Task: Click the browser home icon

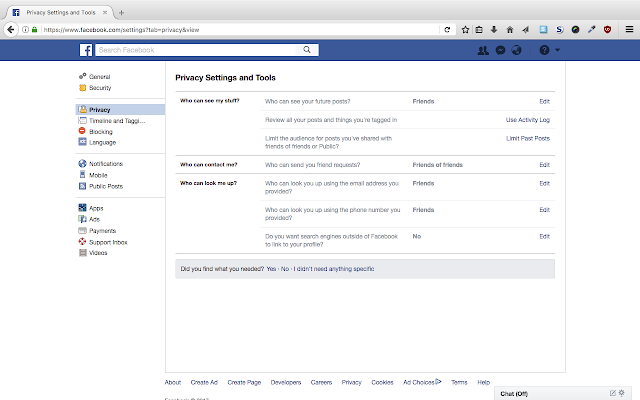Action: (x=510, y=29)
